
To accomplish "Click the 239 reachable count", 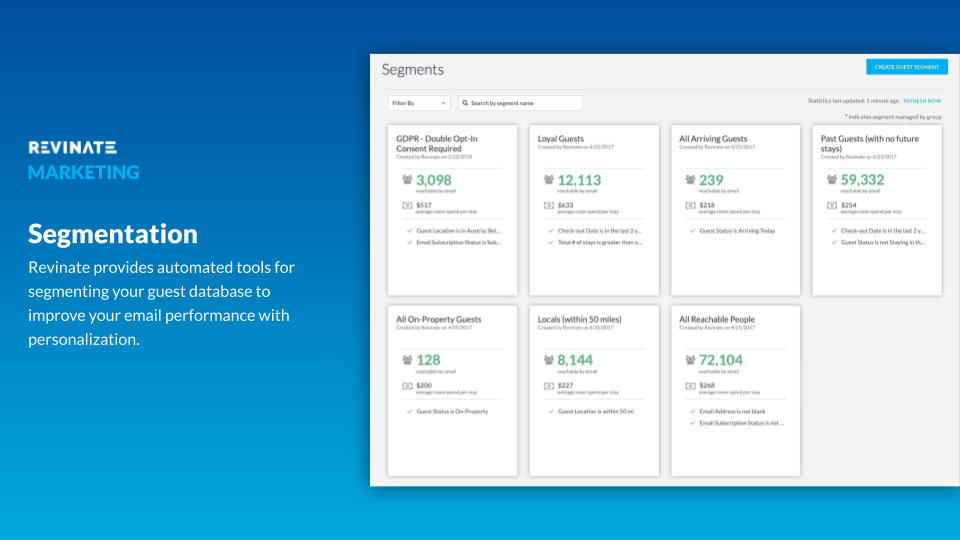I will pos(711,180).
